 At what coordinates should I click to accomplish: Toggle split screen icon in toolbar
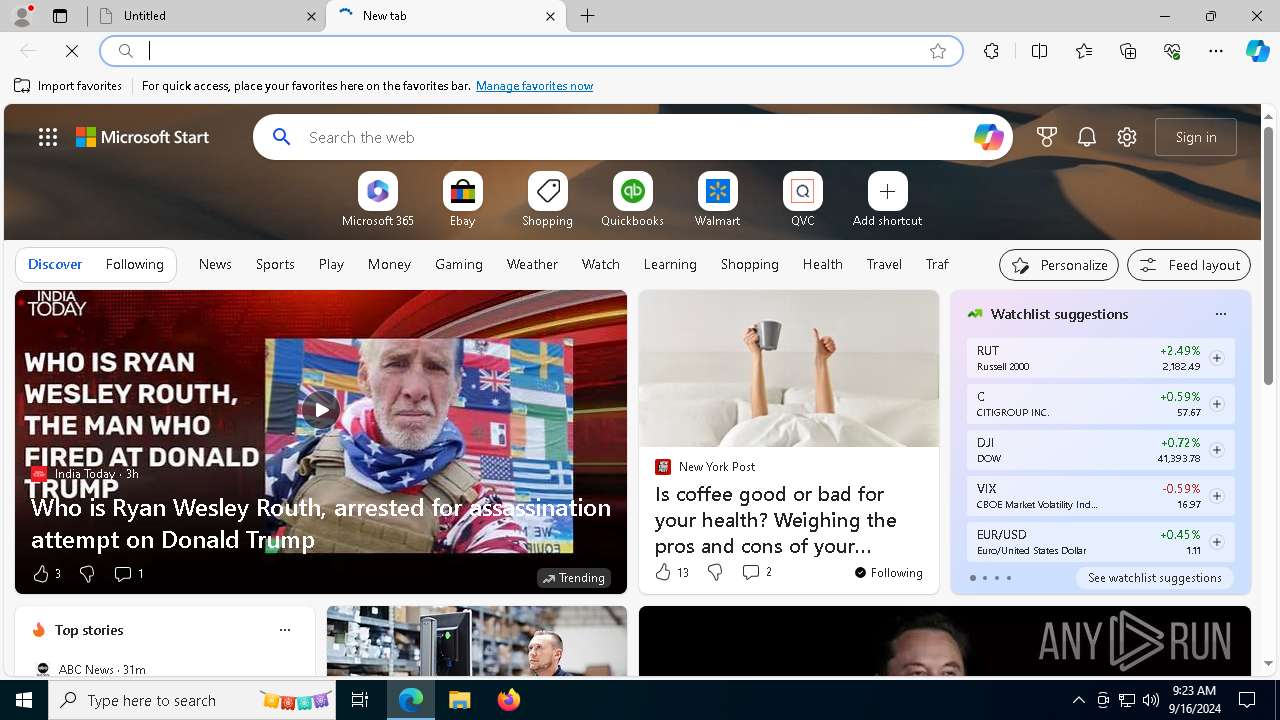click(1039, 51)
